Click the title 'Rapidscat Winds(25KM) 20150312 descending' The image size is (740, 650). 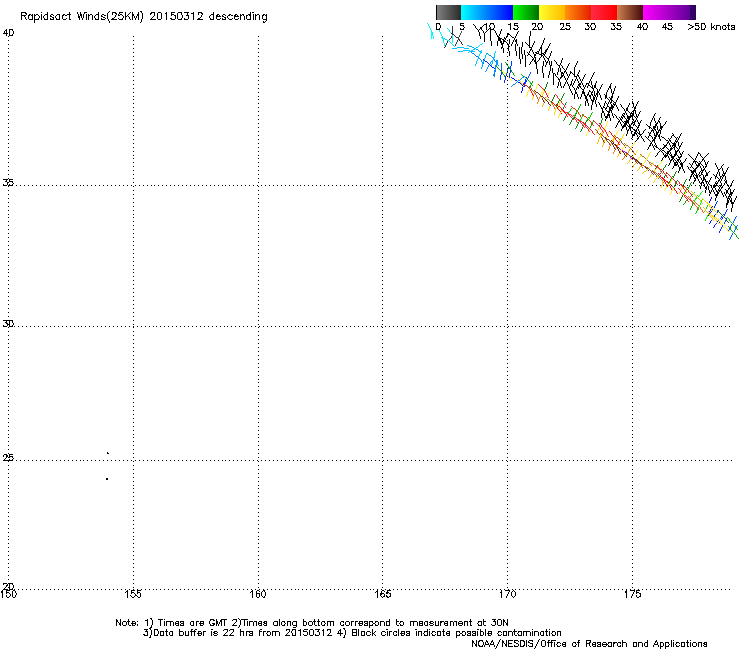tap(143, 17)
